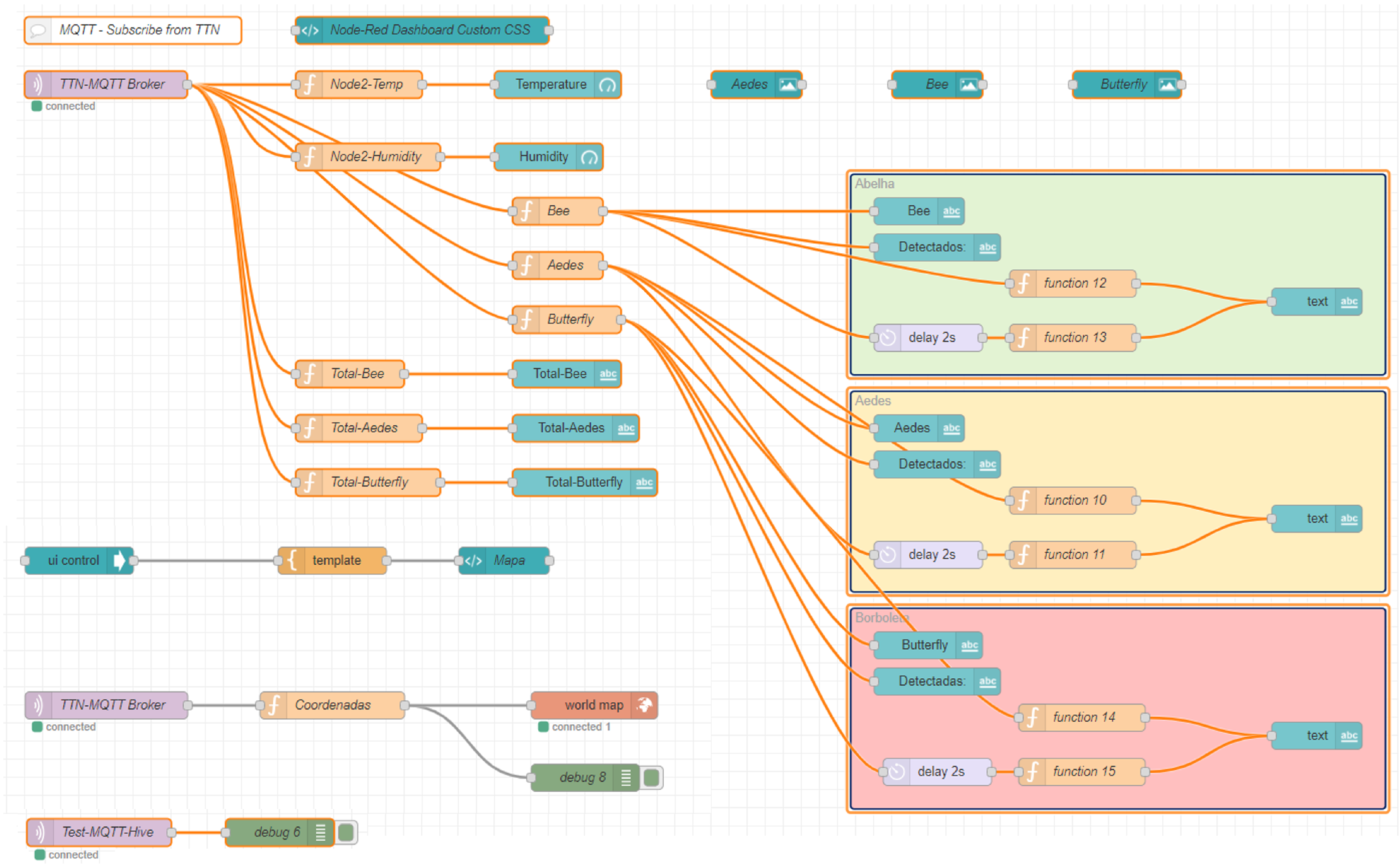Click the globe icon on world map node
1400x865 pixels.
pyautogui.click(x=644, y=705)
